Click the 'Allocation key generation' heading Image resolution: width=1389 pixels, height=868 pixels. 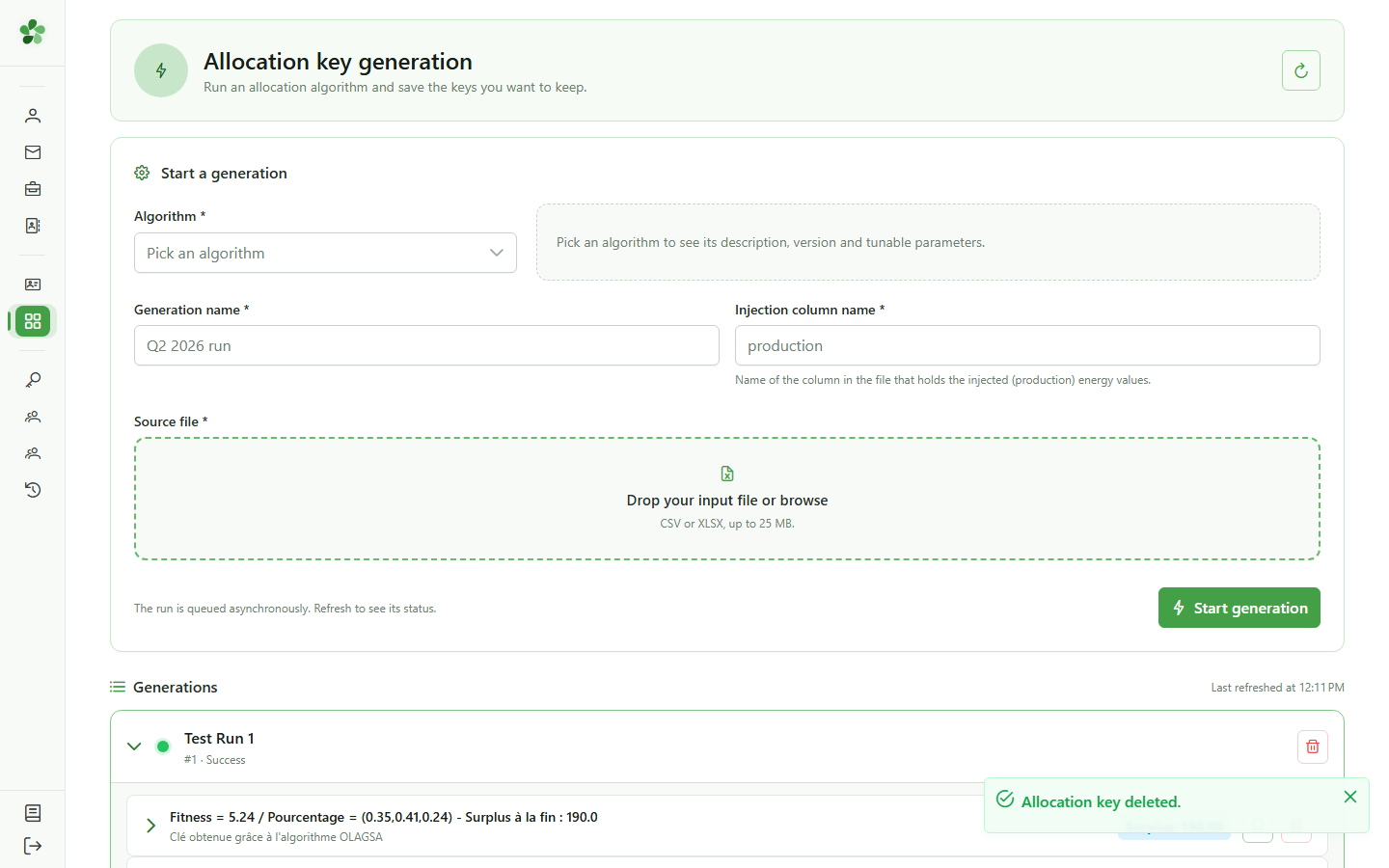coord(338,62)
